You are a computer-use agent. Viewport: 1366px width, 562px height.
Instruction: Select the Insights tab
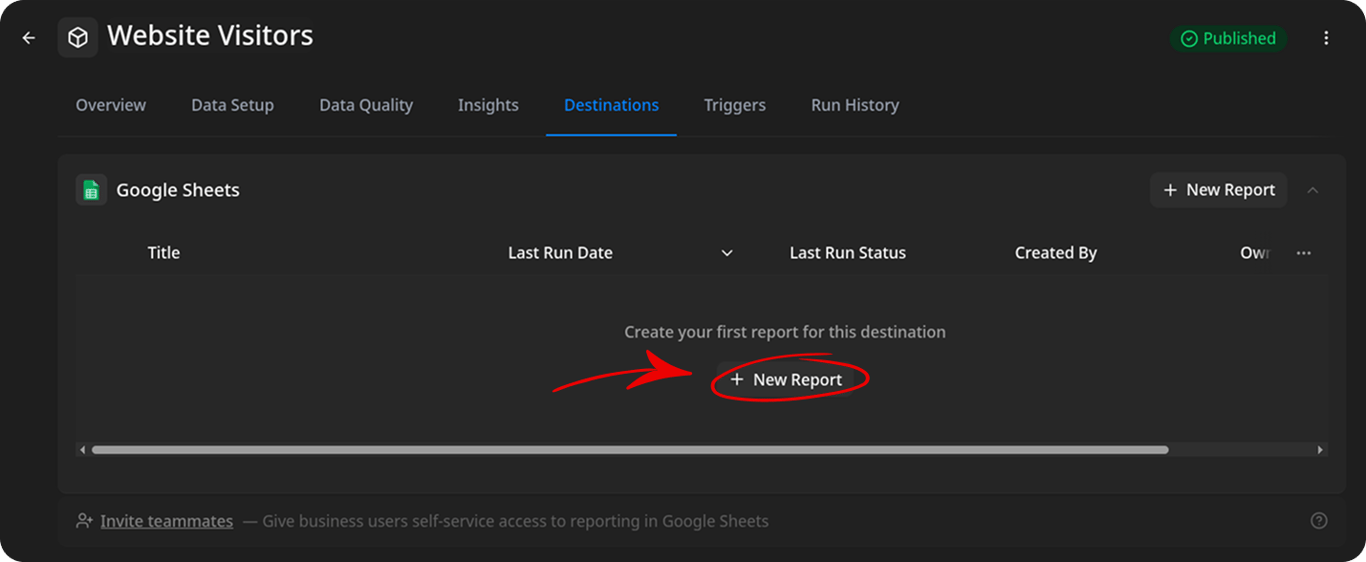pos(488,105)
